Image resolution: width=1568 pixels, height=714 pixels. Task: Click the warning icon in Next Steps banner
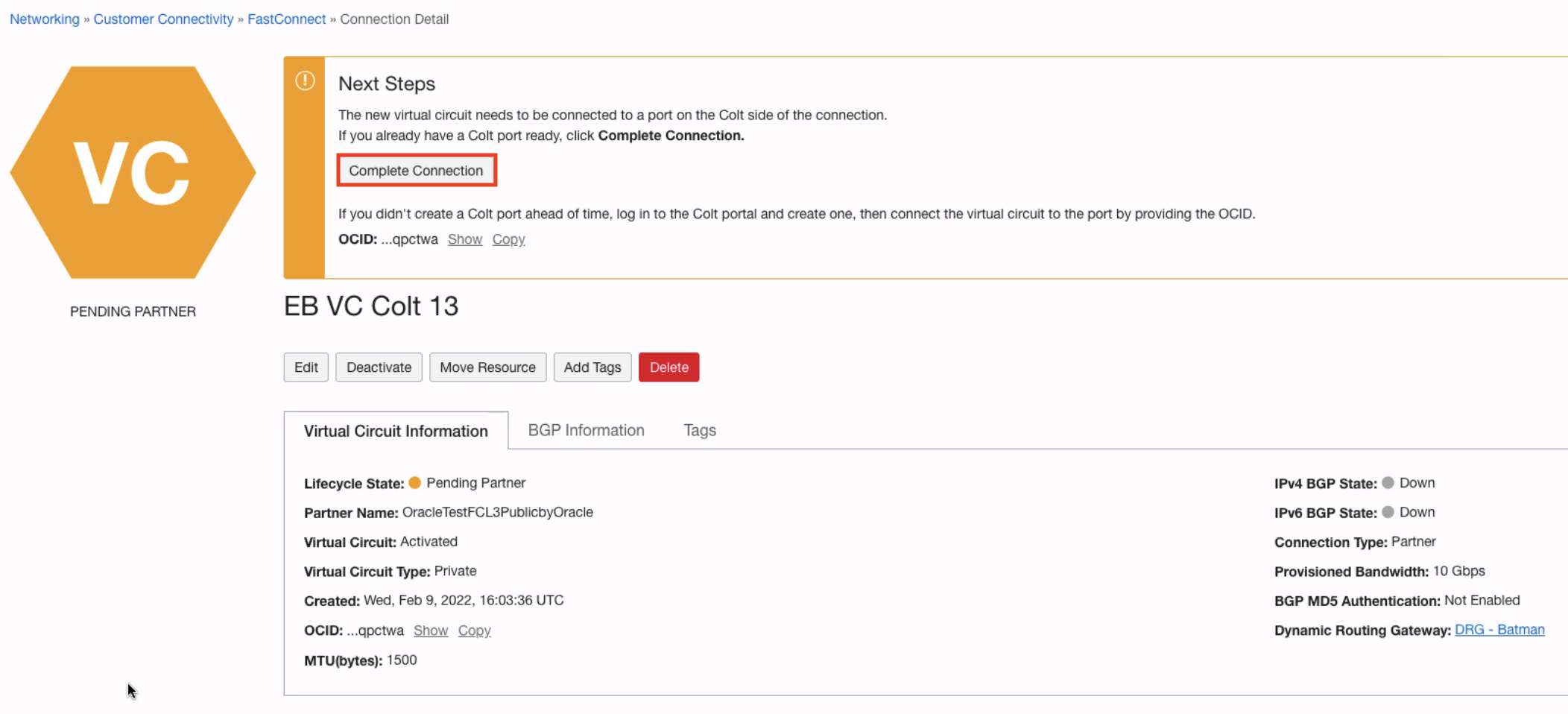click(x=305, y=80)
